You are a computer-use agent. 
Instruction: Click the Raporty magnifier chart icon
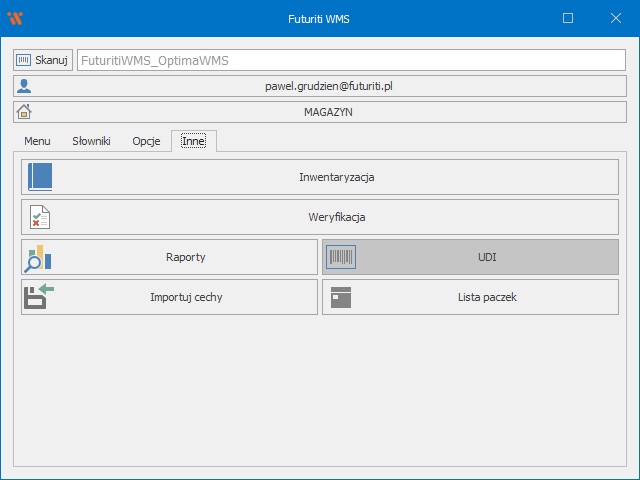click(39, 257)
